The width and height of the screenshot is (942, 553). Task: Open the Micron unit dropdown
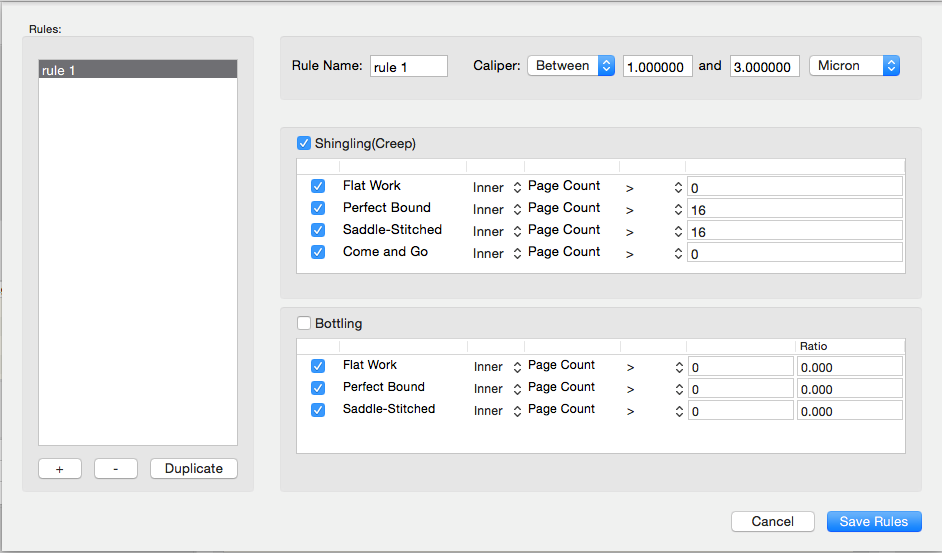(x=853, y=66)
